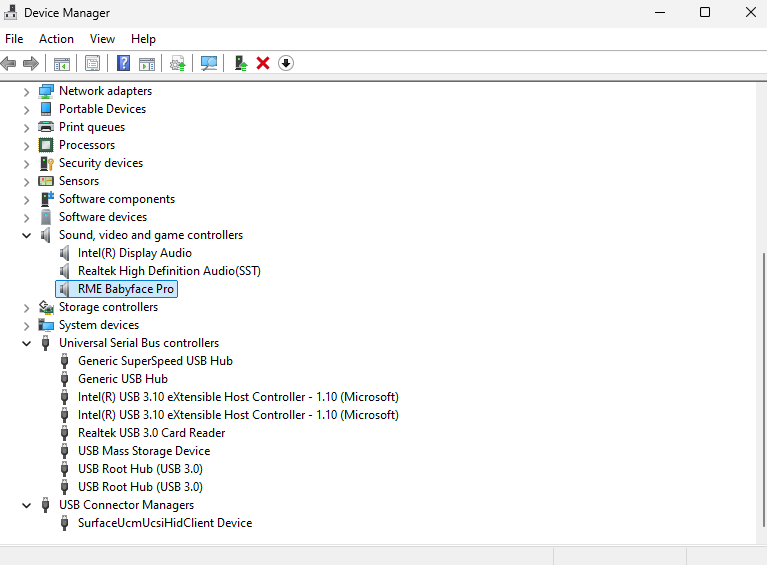Click the red X Uninstall device icon
Image resolution: width=767 pixels, height=565 pixels.
(263, 63)
